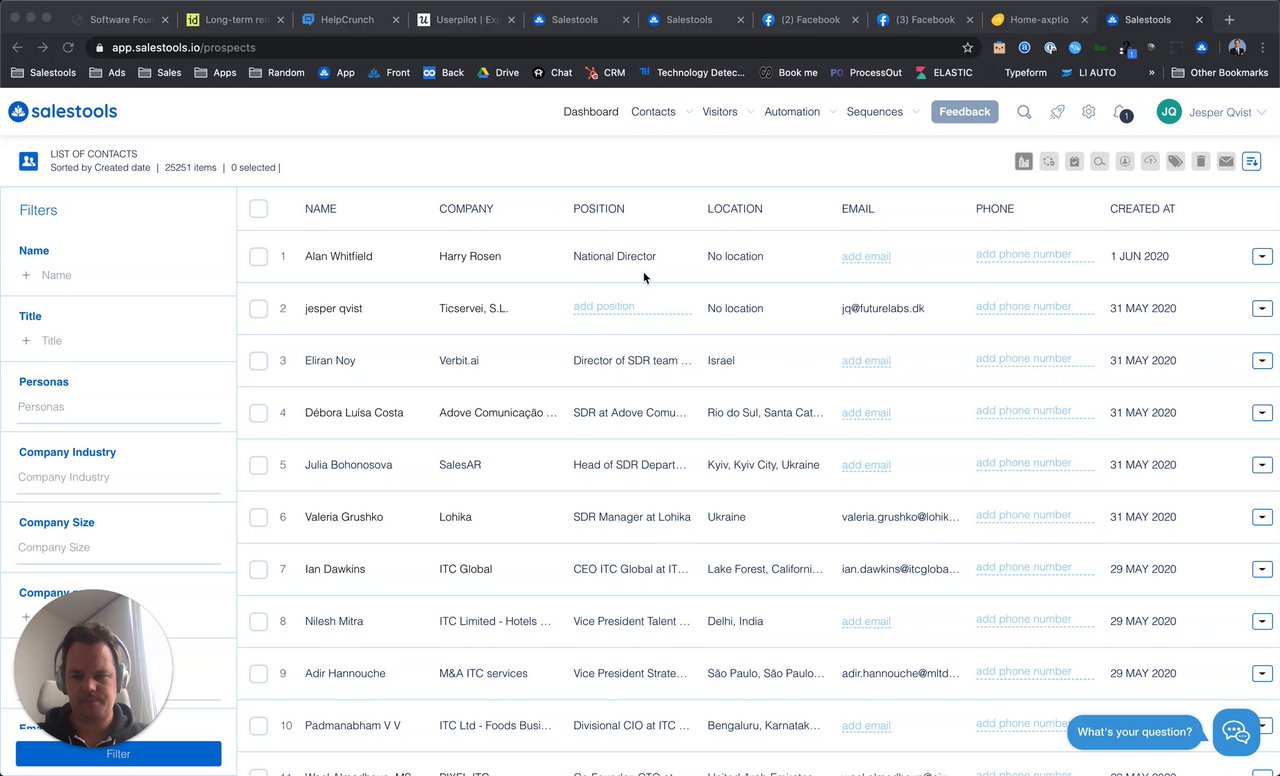The image size is (1280, 776).
Task: Select the Nilesh Mitra row checkbox
Action: pos(259,621)
